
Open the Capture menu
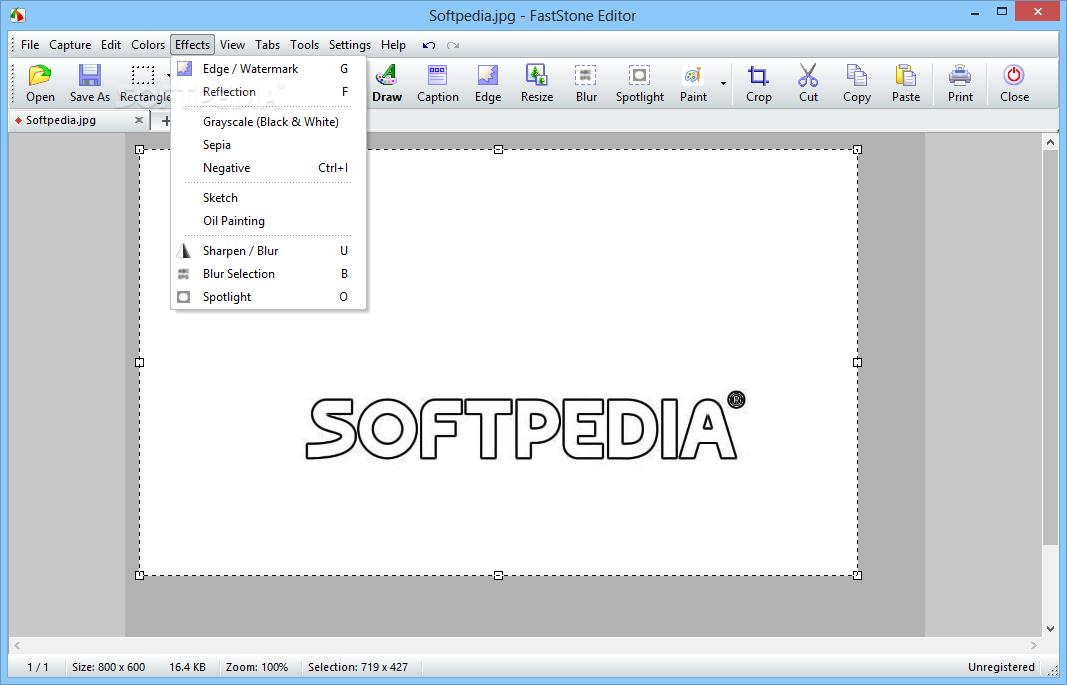[70, 45]
